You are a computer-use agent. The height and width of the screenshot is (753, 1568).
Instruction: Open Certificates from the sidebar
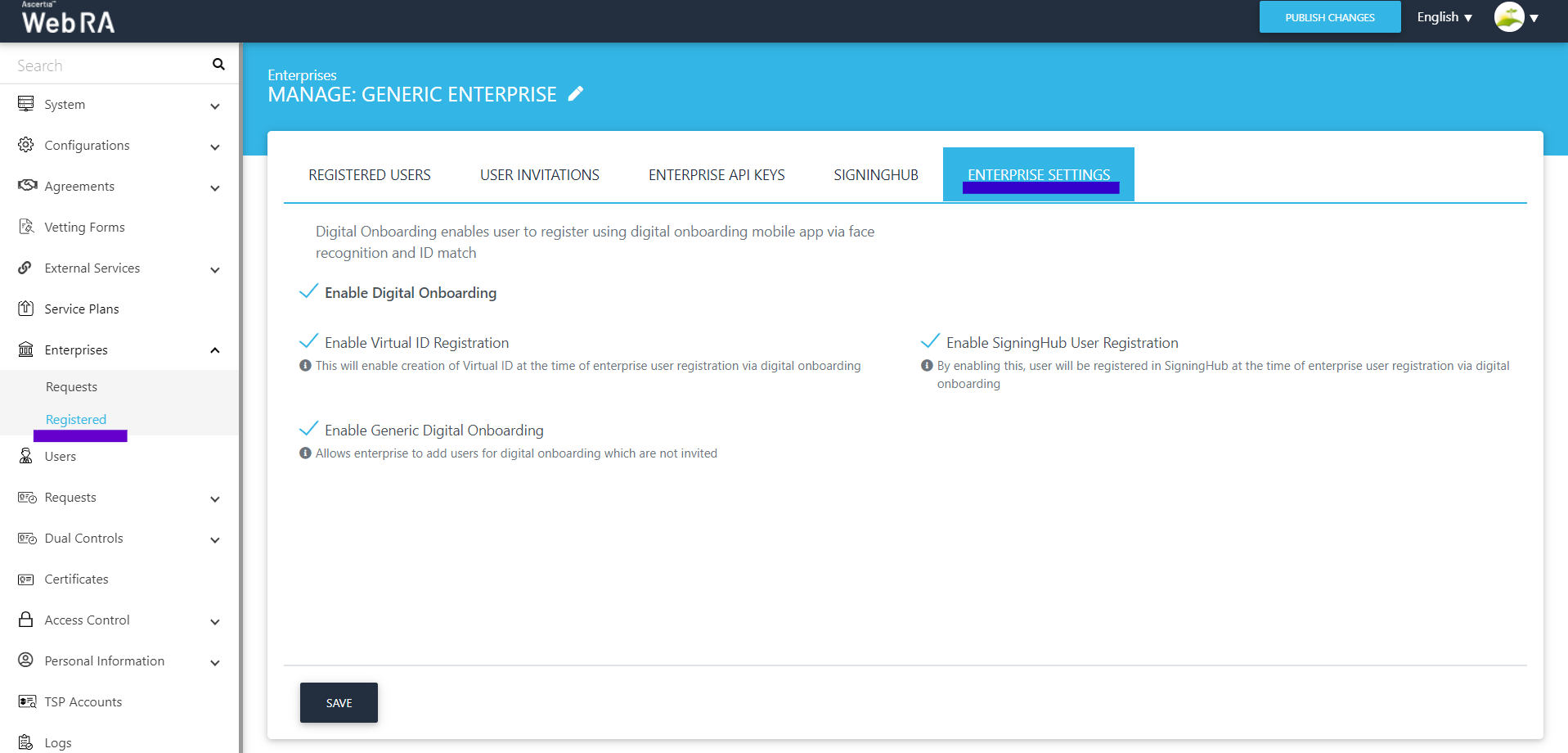[76, 579]
